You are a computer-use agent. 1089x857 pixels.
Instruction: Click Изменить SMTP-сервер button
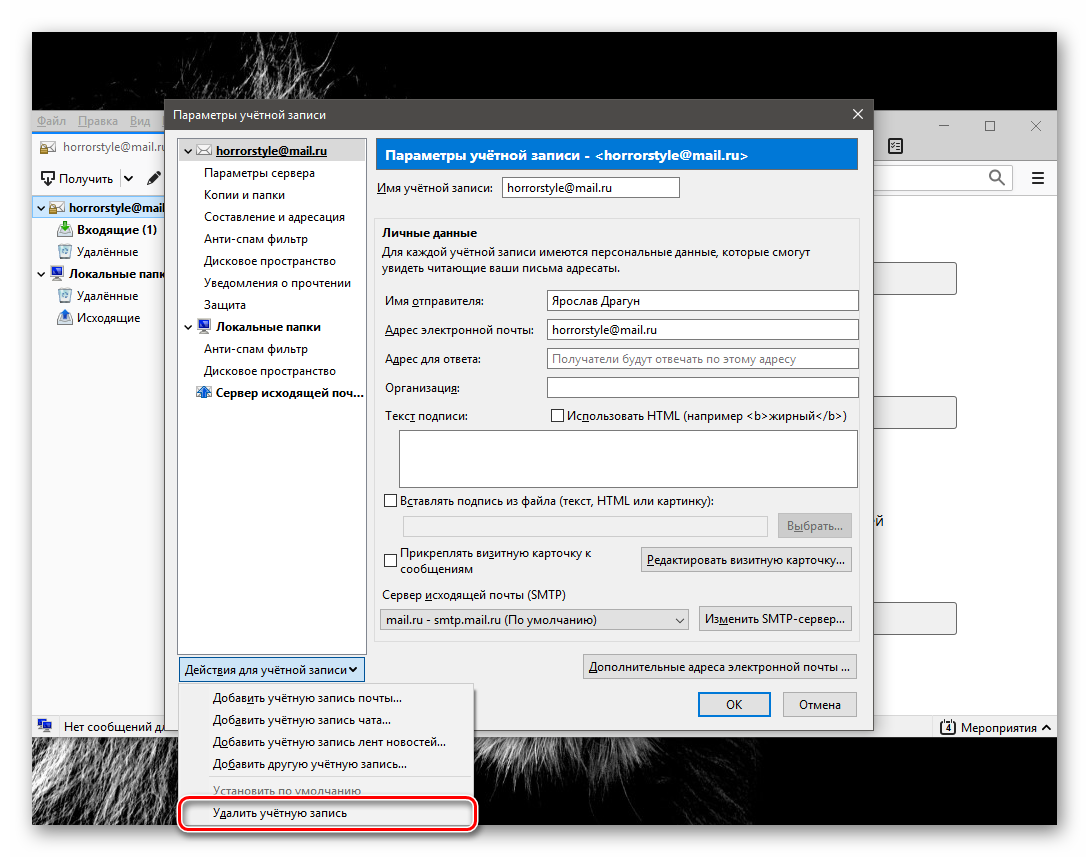[775, 619]
